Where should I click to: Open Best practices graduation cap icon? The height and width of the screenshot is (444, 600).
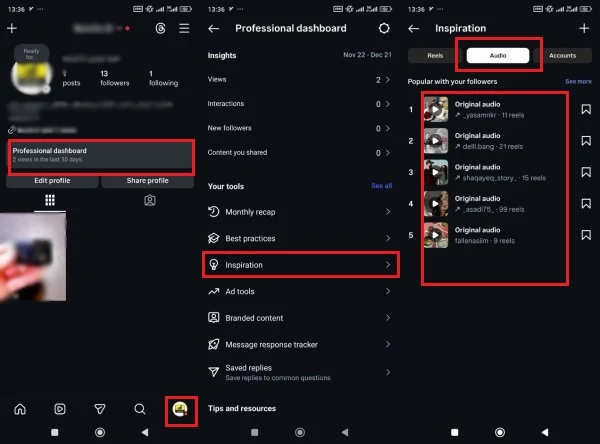pyautogui.click(x=214, y=238)
